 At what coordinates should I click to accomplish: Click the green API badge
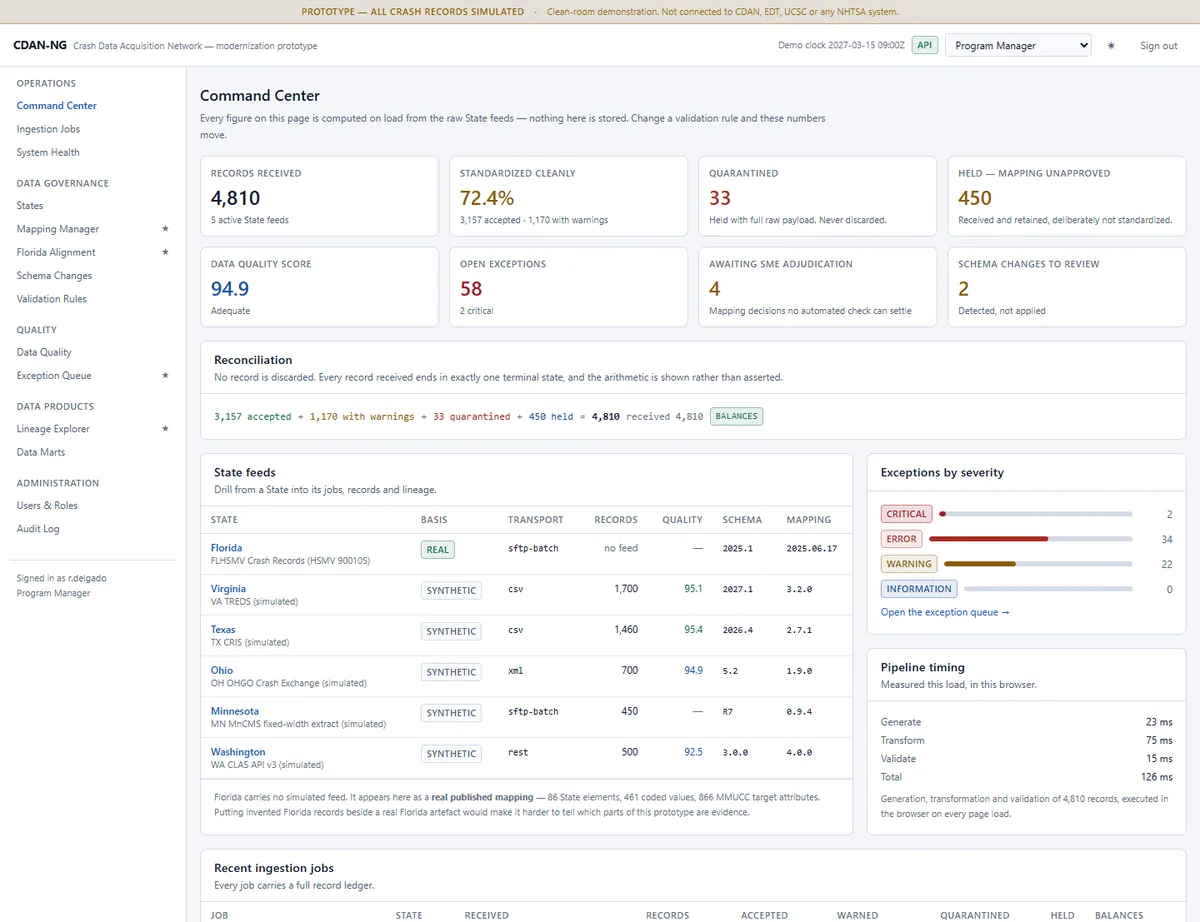point(925,45)
